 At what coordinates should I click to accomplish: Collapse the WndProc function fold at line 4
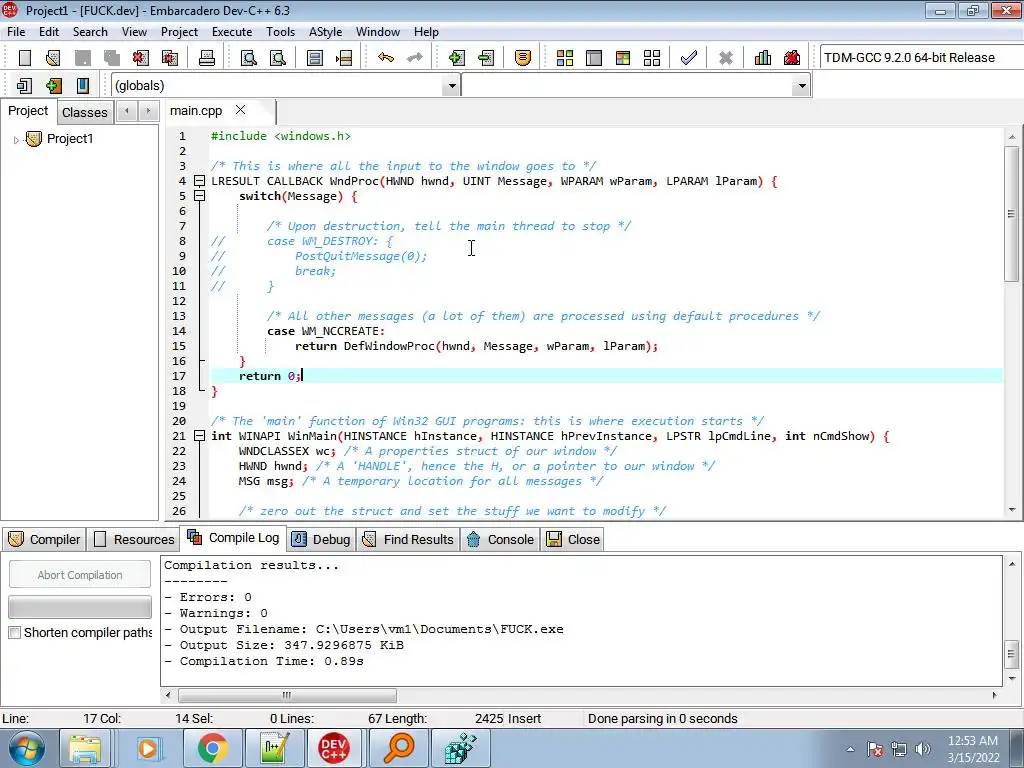click(x=200, y=181)
